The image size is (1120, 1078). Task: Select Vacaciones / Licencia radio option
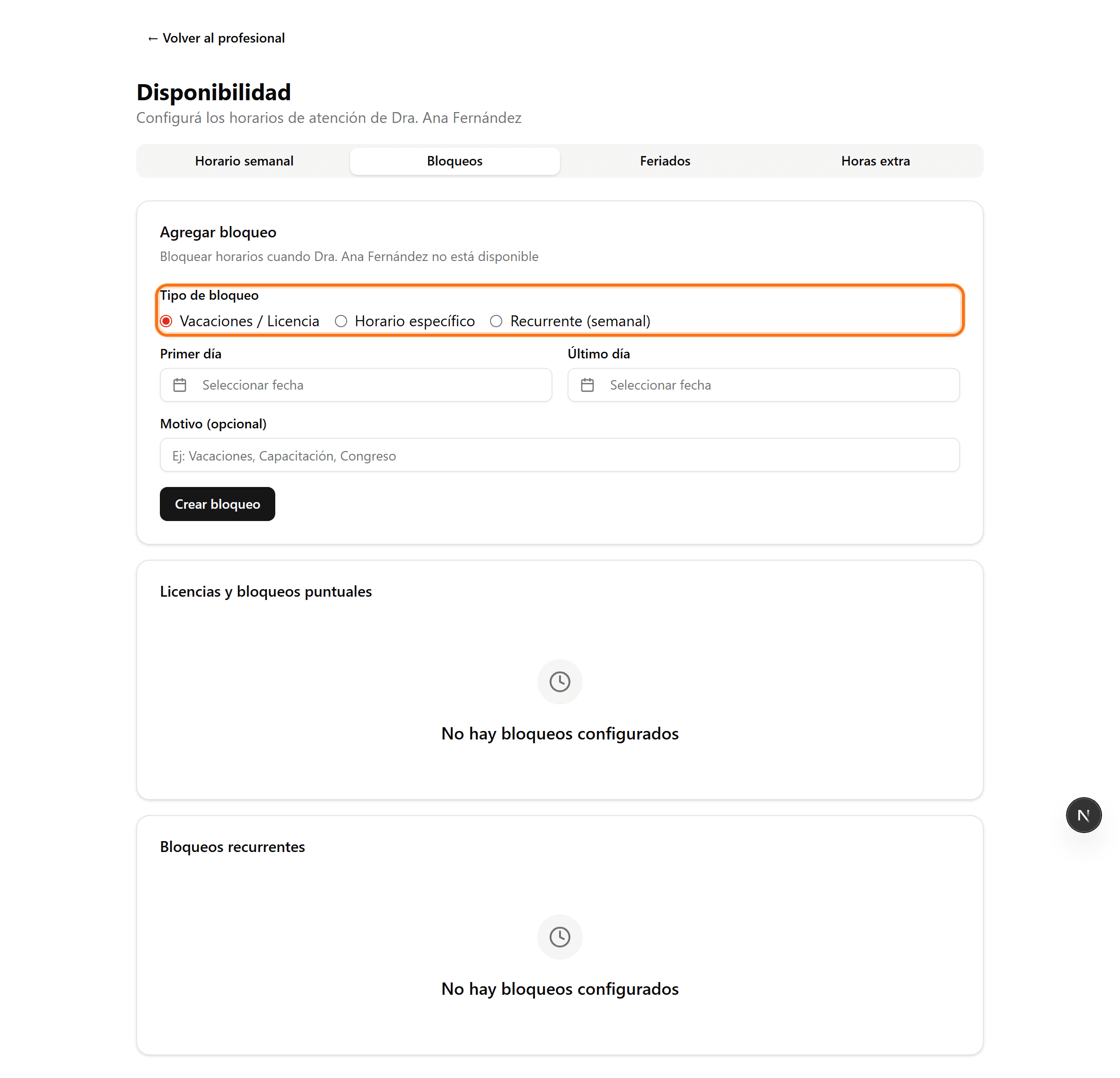[x=166, y=321]
